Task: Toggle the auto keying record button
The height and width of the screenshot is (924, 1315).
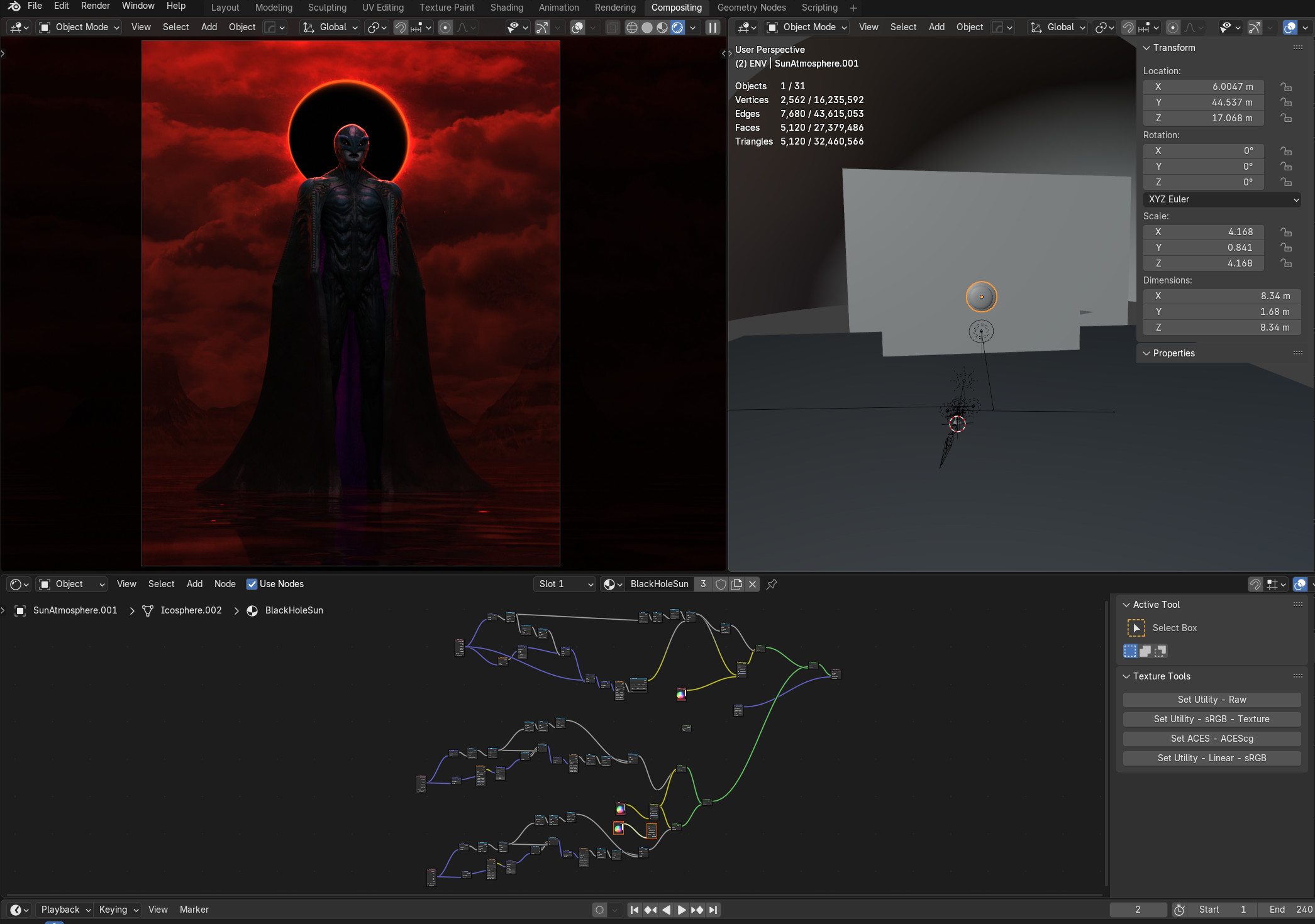Action: [599, 910]
